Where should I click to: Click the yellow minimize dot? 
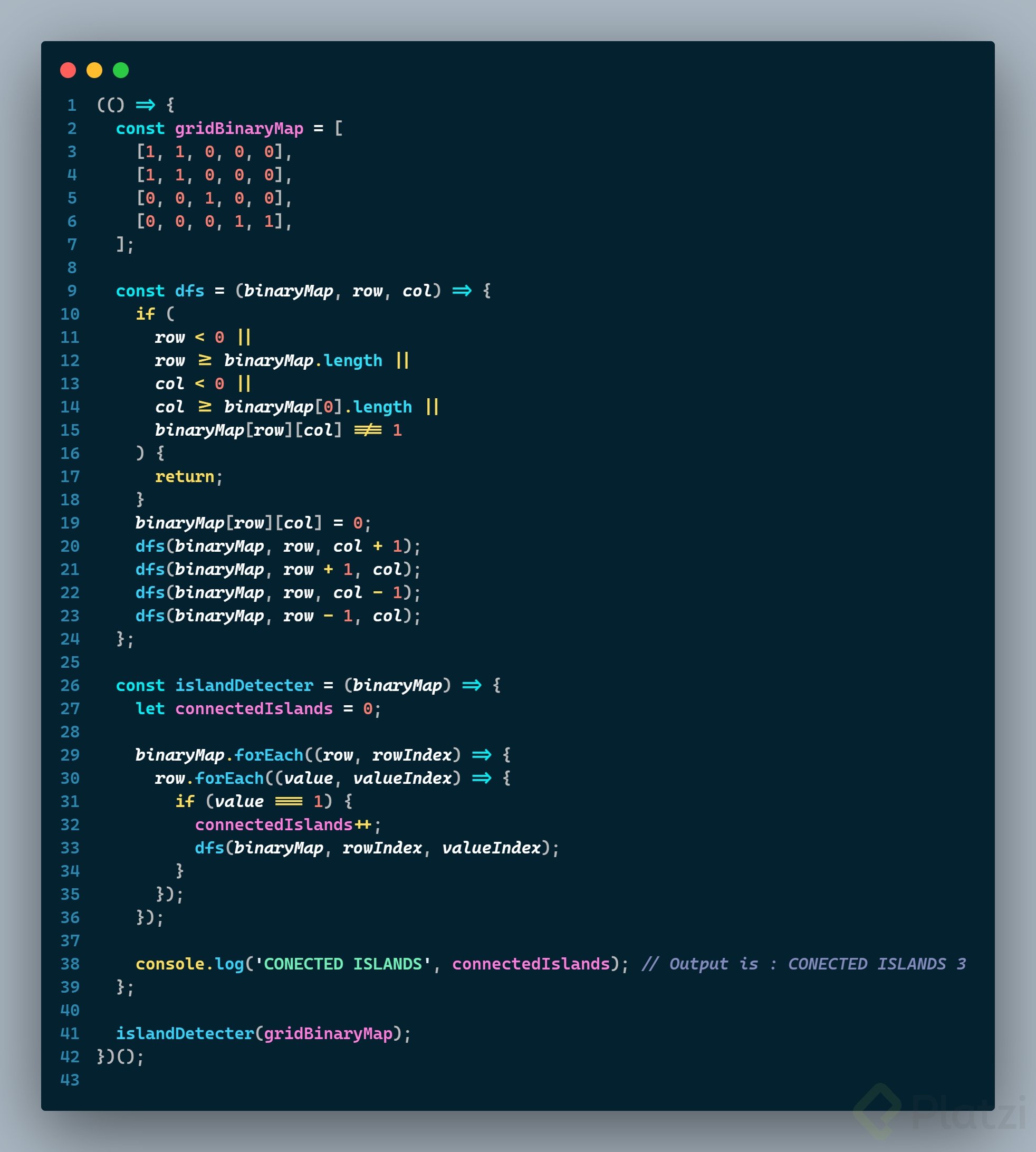click(x=94, y=70)
